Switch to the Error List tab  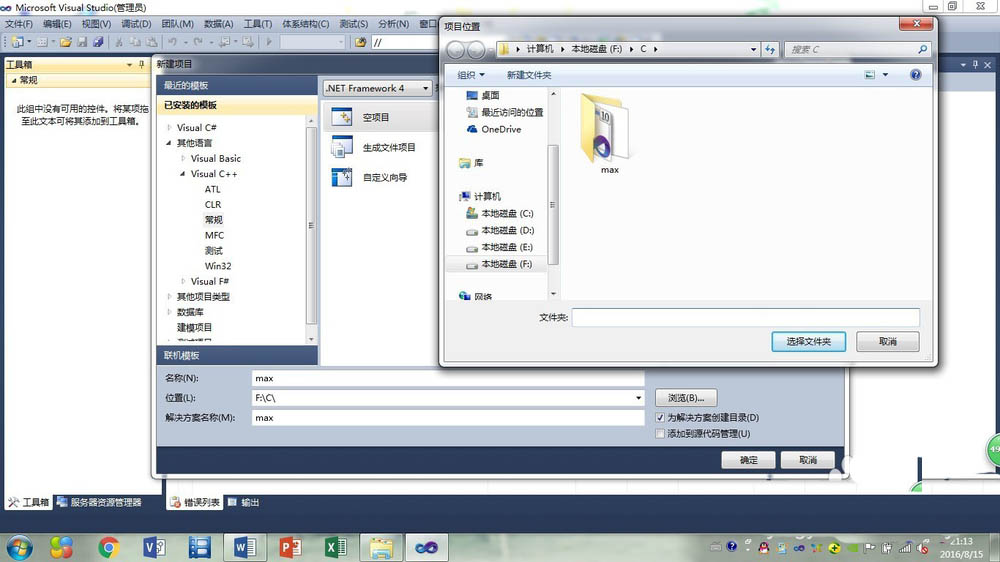click(195, 502)
